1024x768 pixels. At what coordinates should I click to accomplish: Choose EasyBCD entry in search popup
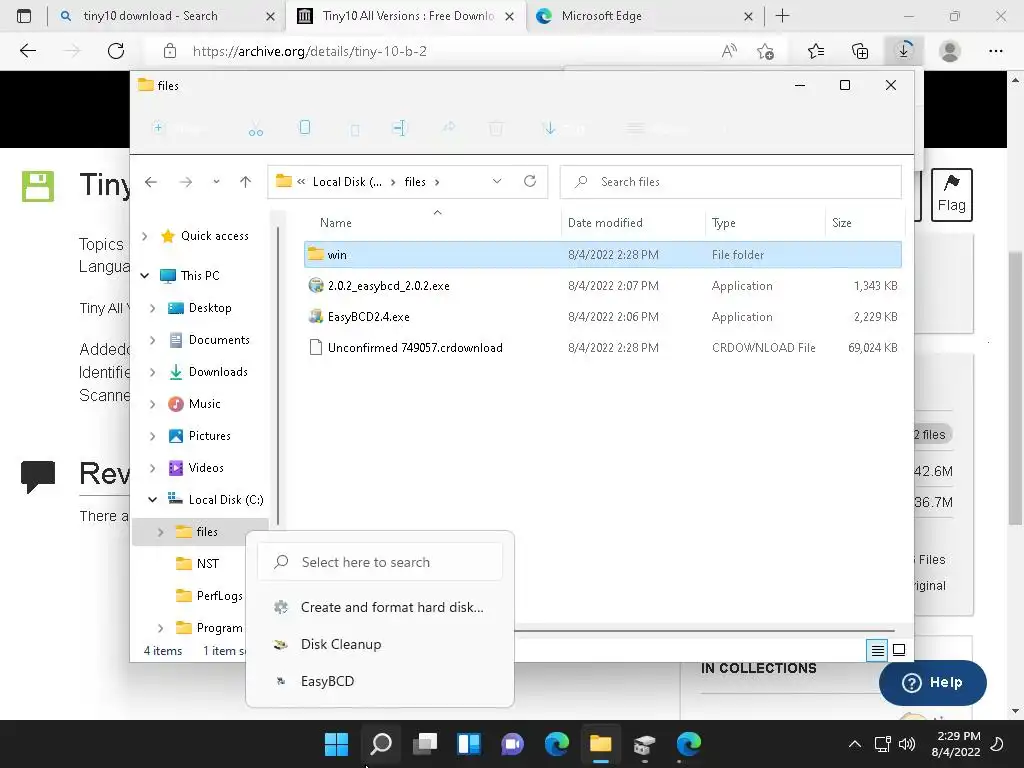tap(379, 681)
